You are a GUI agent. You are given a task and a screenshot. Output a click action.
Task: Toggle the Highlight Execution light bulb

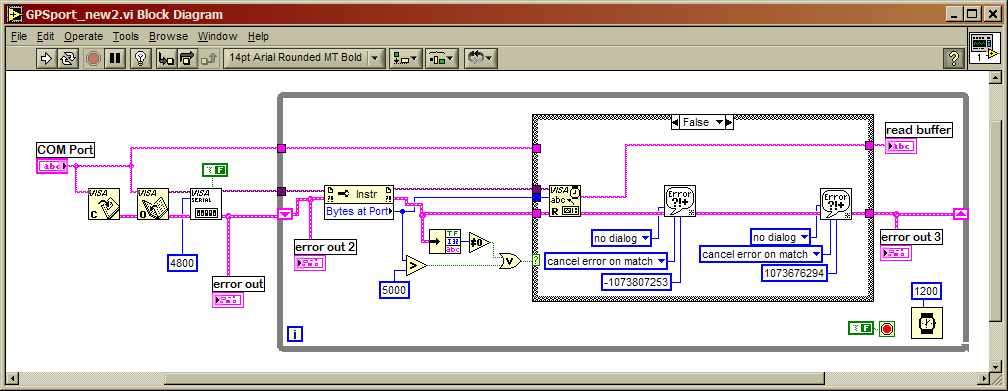tap(140, 59)
